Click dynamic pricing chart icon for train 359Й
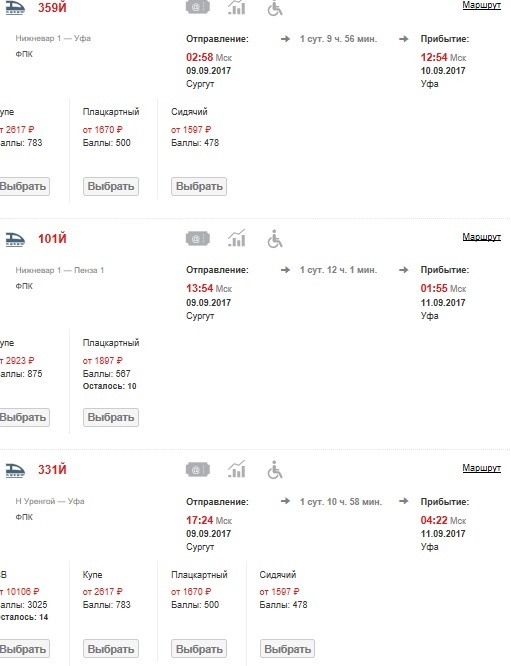The height and width of the screenshot is (666, 511). tap(237, 7)
